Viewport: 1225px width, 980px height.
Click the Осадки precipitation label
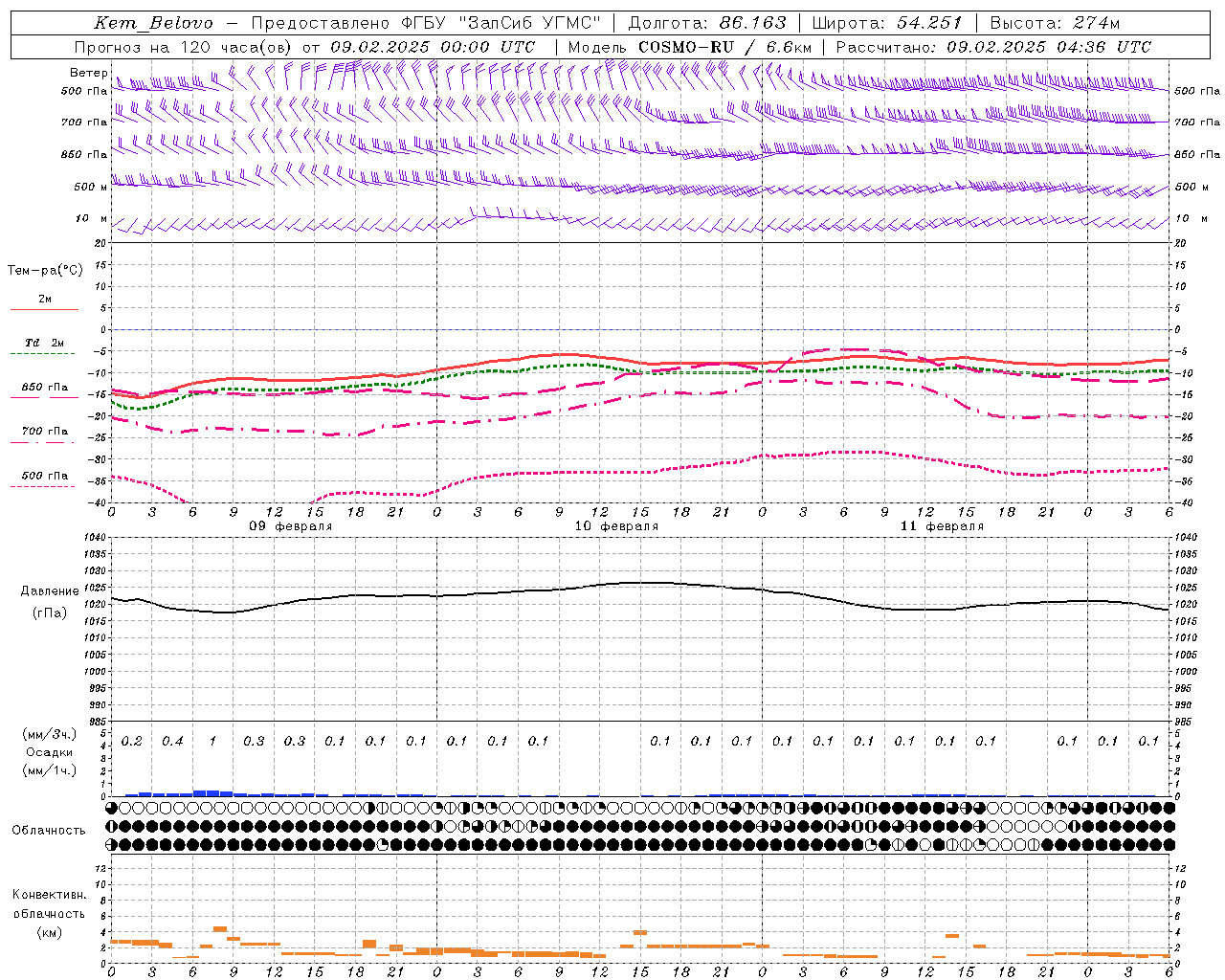[x=50, y=752]
